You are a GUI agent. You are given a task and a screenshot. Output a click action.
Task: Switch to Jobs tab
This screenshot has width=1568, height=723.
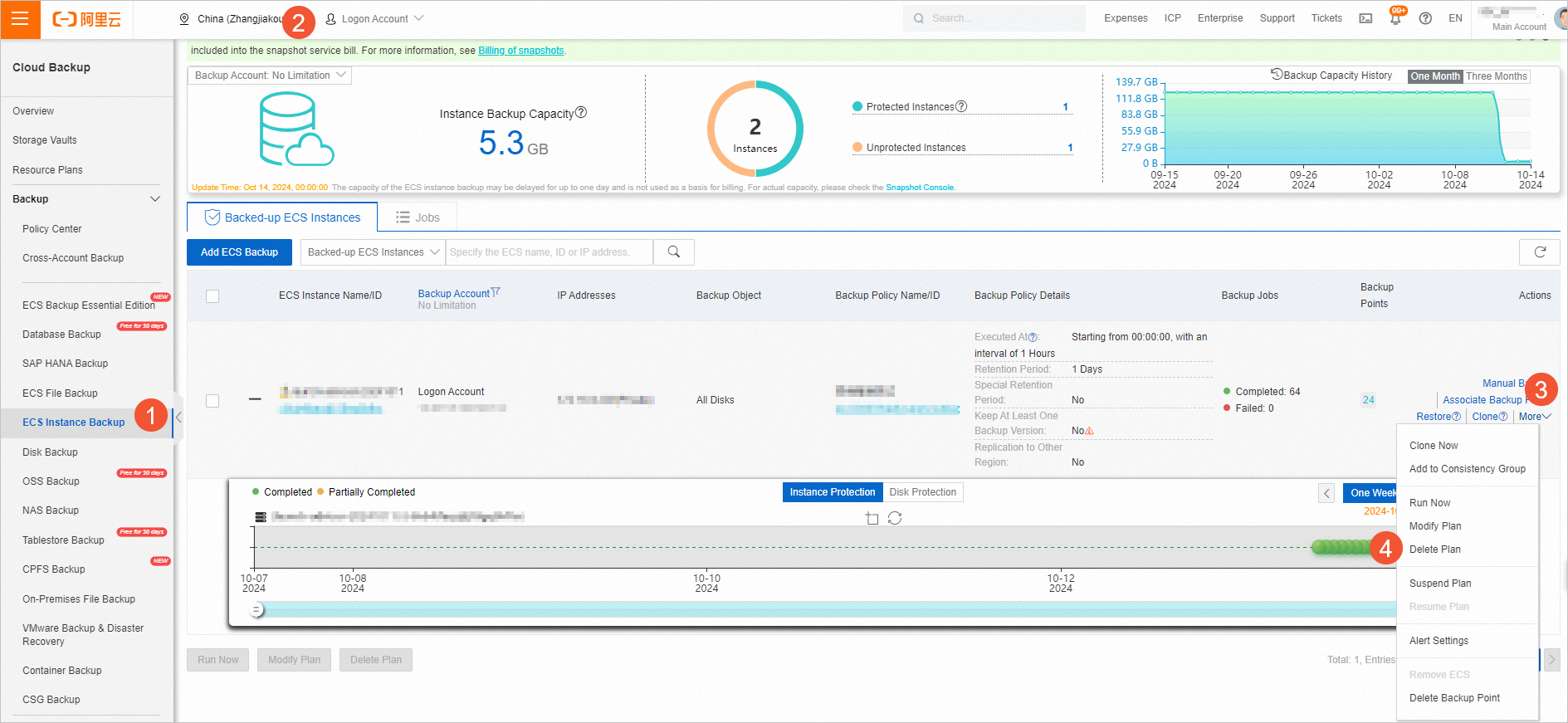tap(418, 217)
